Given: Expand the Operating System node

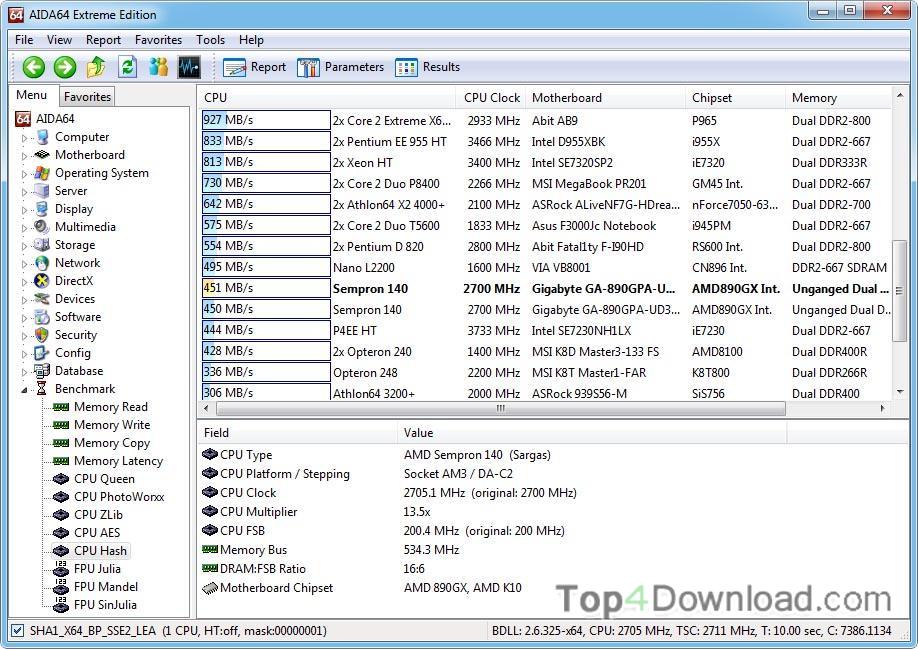Looking at the screenshot, I should pyautogui.click(x=24, y=174).
